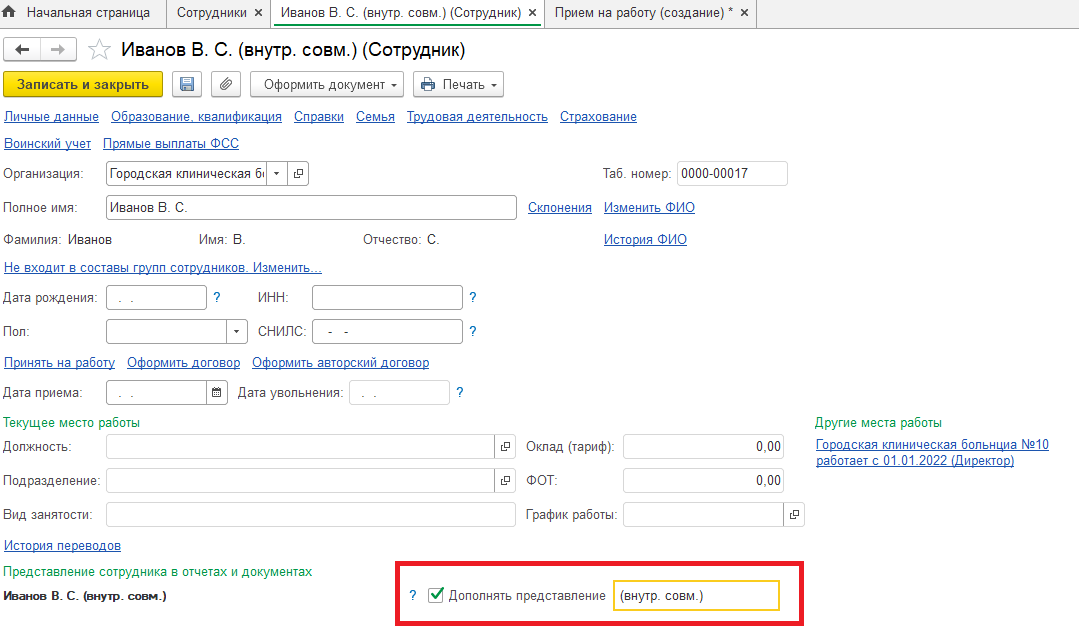The height and width of the screenshot is (641, 1079).
Task: Open organization record with the open icon
Action: (298, 174)
